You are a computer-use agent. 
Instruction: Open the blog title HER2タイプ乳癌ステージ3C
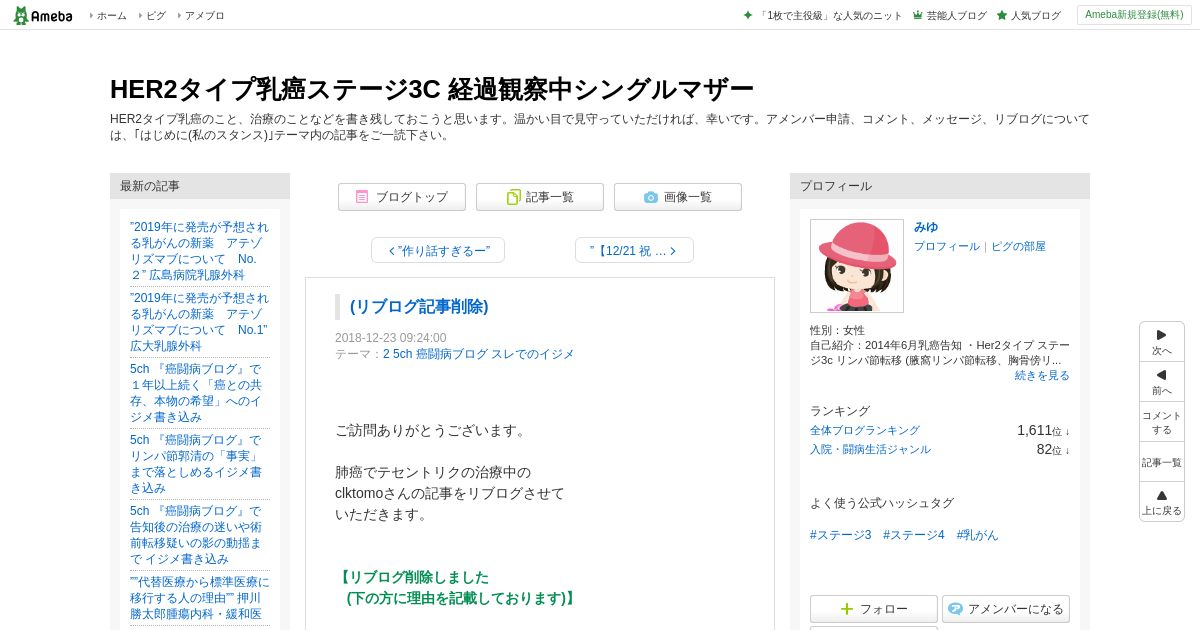[432, 89]
